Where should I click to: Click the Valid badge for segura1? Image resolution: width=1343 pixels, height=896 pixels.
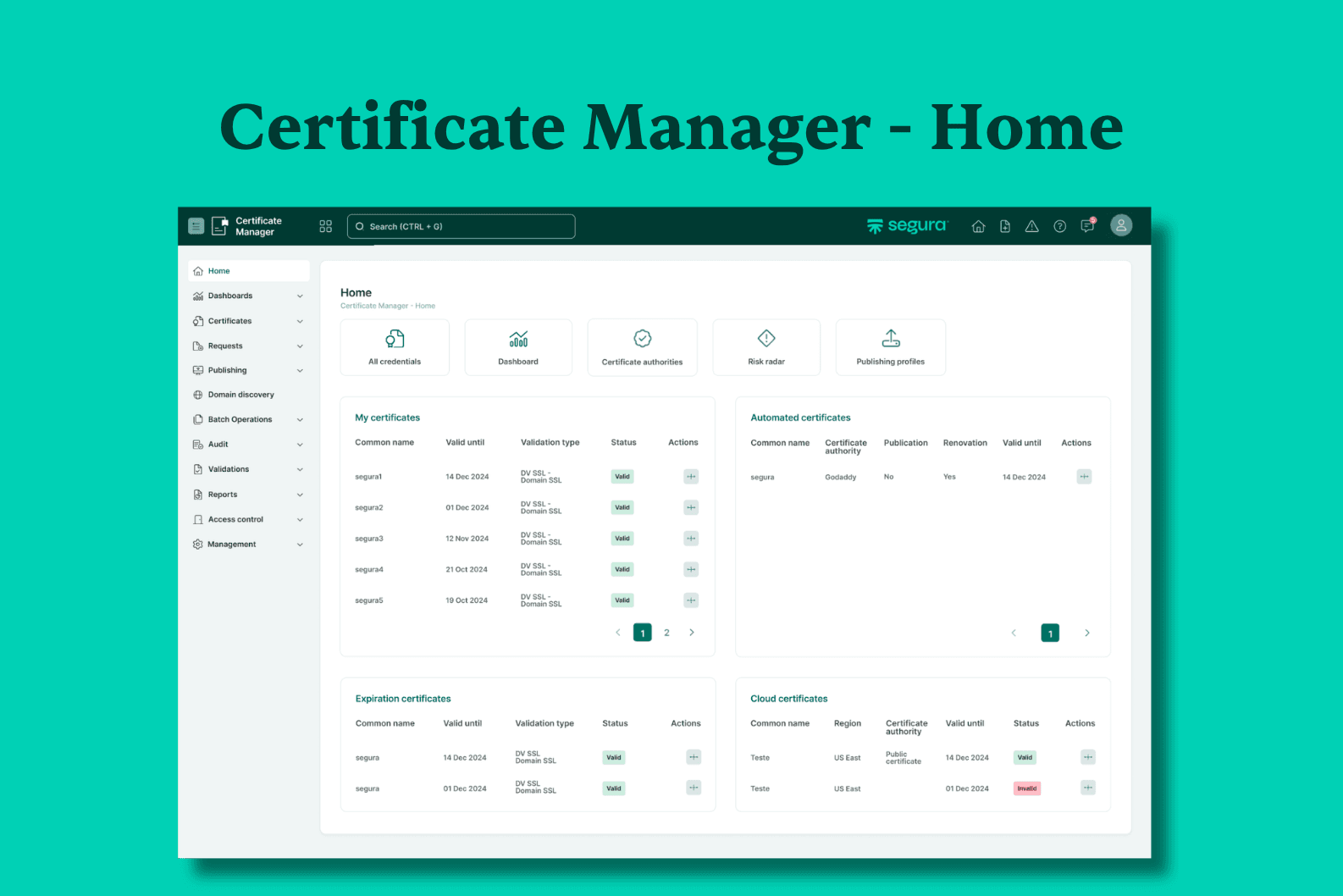[622, 477]
